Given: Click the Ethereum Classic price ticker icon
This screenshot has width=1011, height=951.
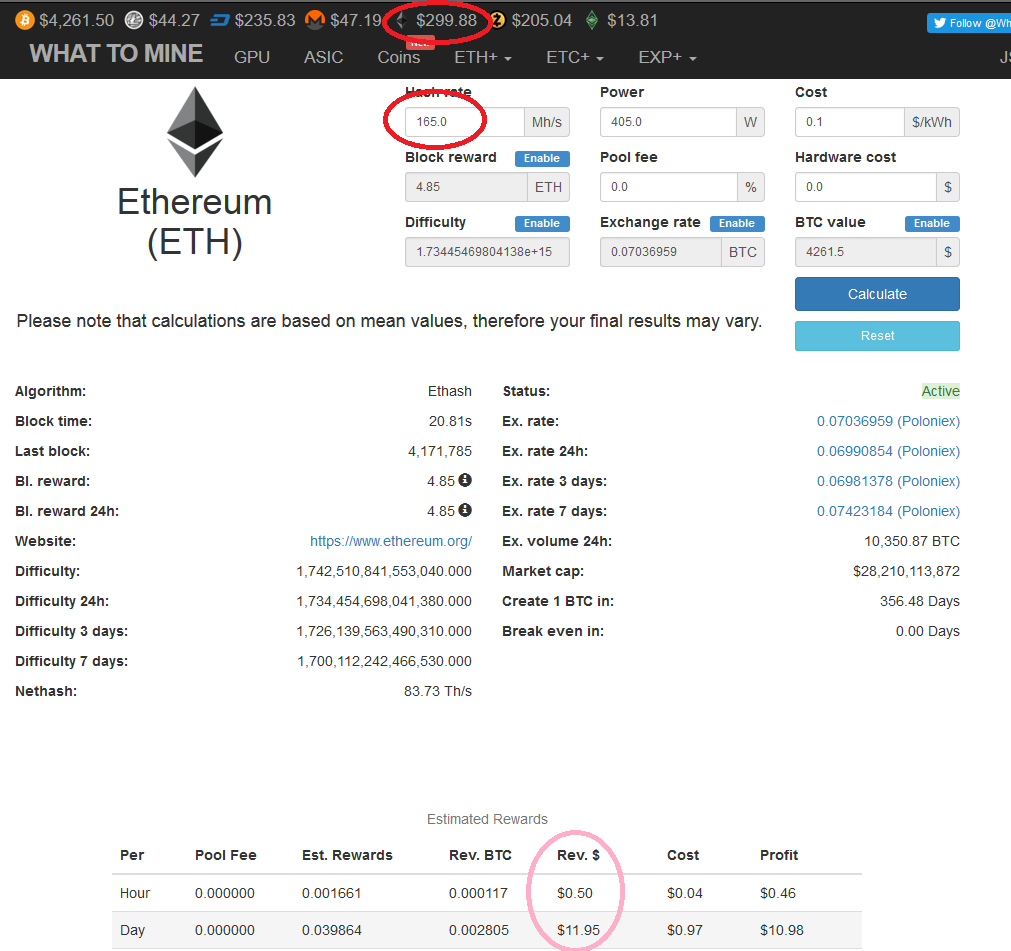Looking at the screenshot, I should click(592, 20).
